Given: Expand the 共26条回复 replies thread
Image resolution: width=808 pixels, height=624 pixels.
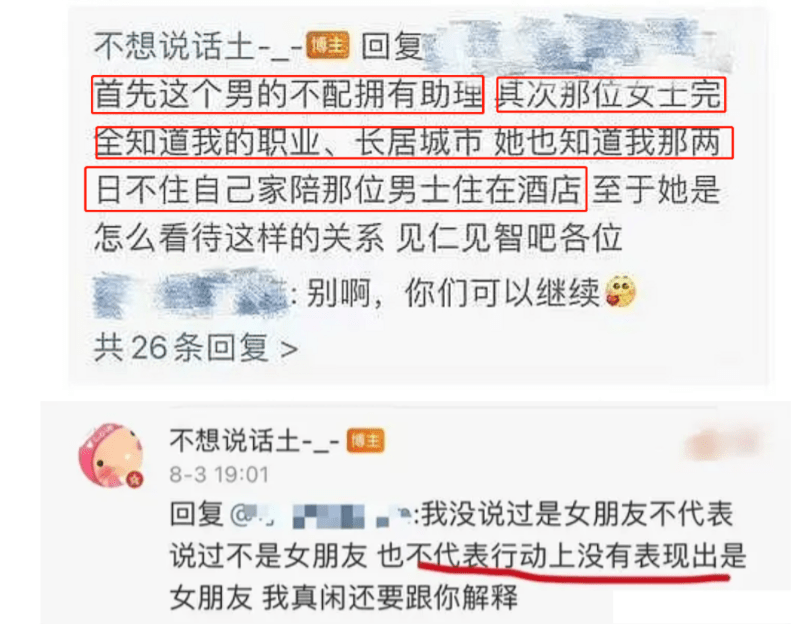Looking at the screenshot, I should point(196,348).
